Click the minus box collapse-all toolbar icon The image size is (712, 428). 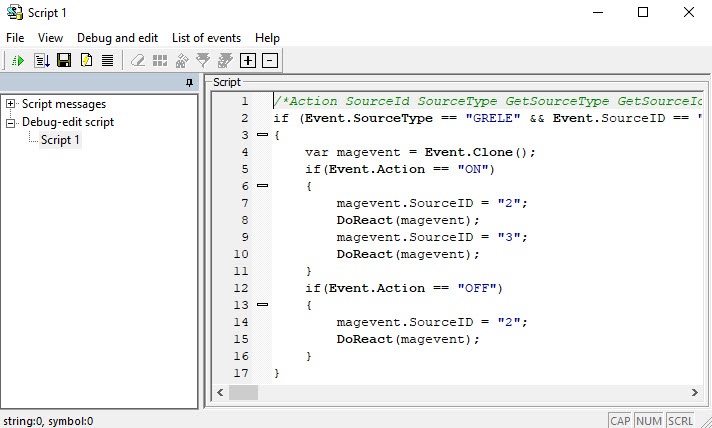269,61
